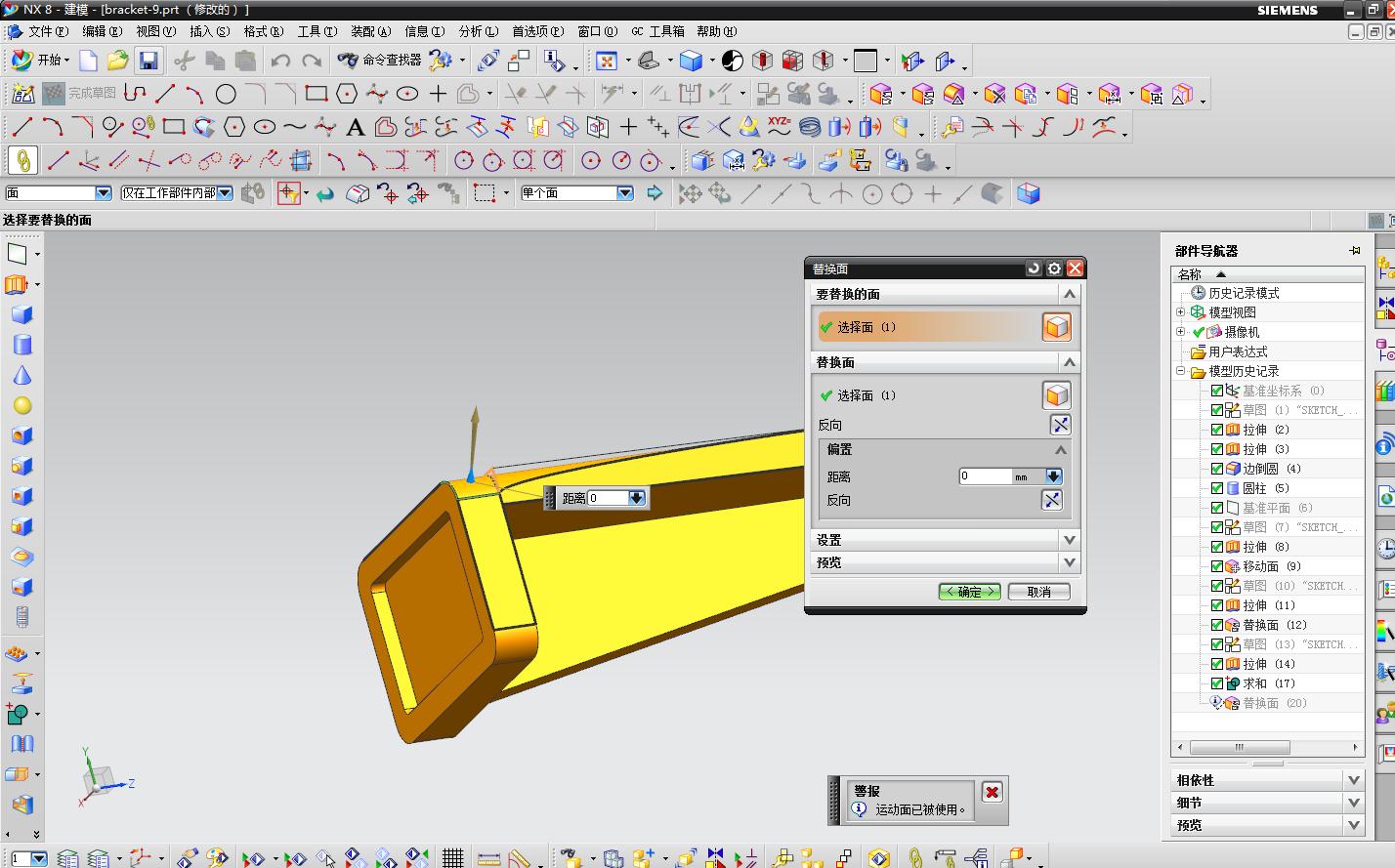The height and width of the screenshot is (868, 1395).
Task: Select the rectangle sketch tool
Action: (x=316, y=94)
